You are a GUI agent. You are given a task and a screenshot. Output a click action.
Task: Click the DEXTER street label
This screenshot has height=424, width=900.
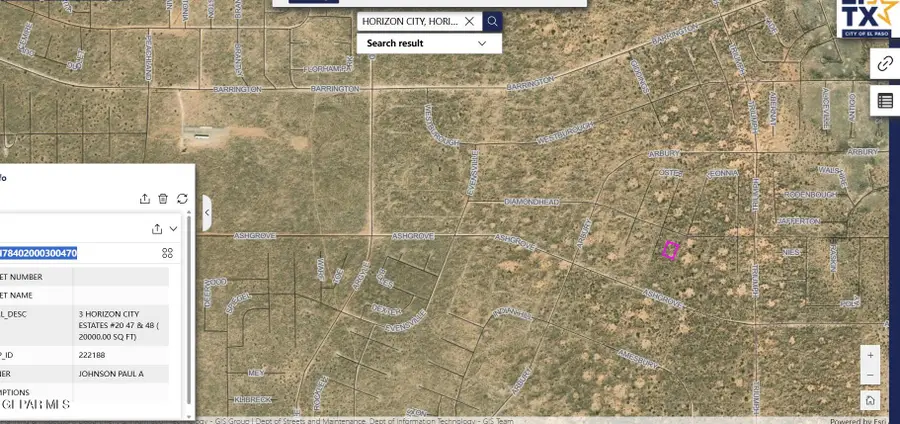coord(386,309)
